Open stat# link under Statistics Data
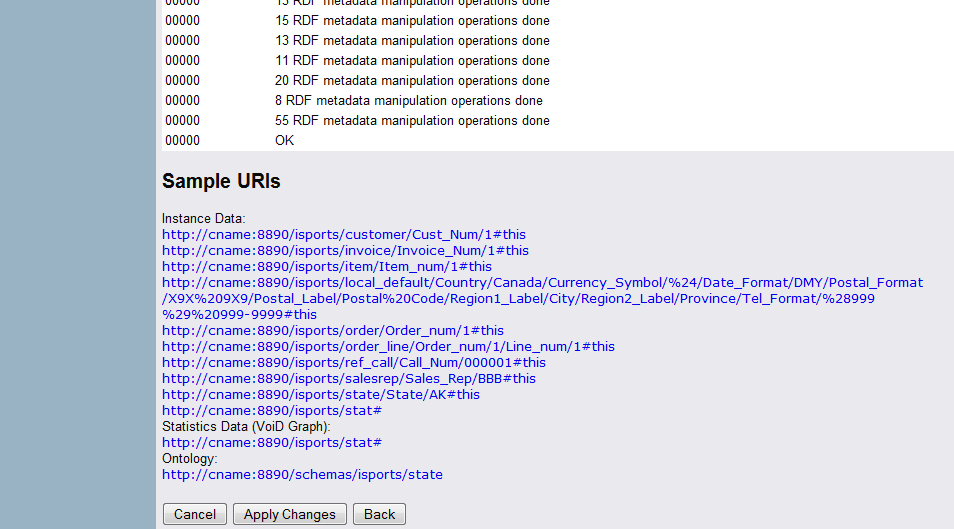This screenshot has height=529, width=954. pyautogui.click(x=272, y=442)
